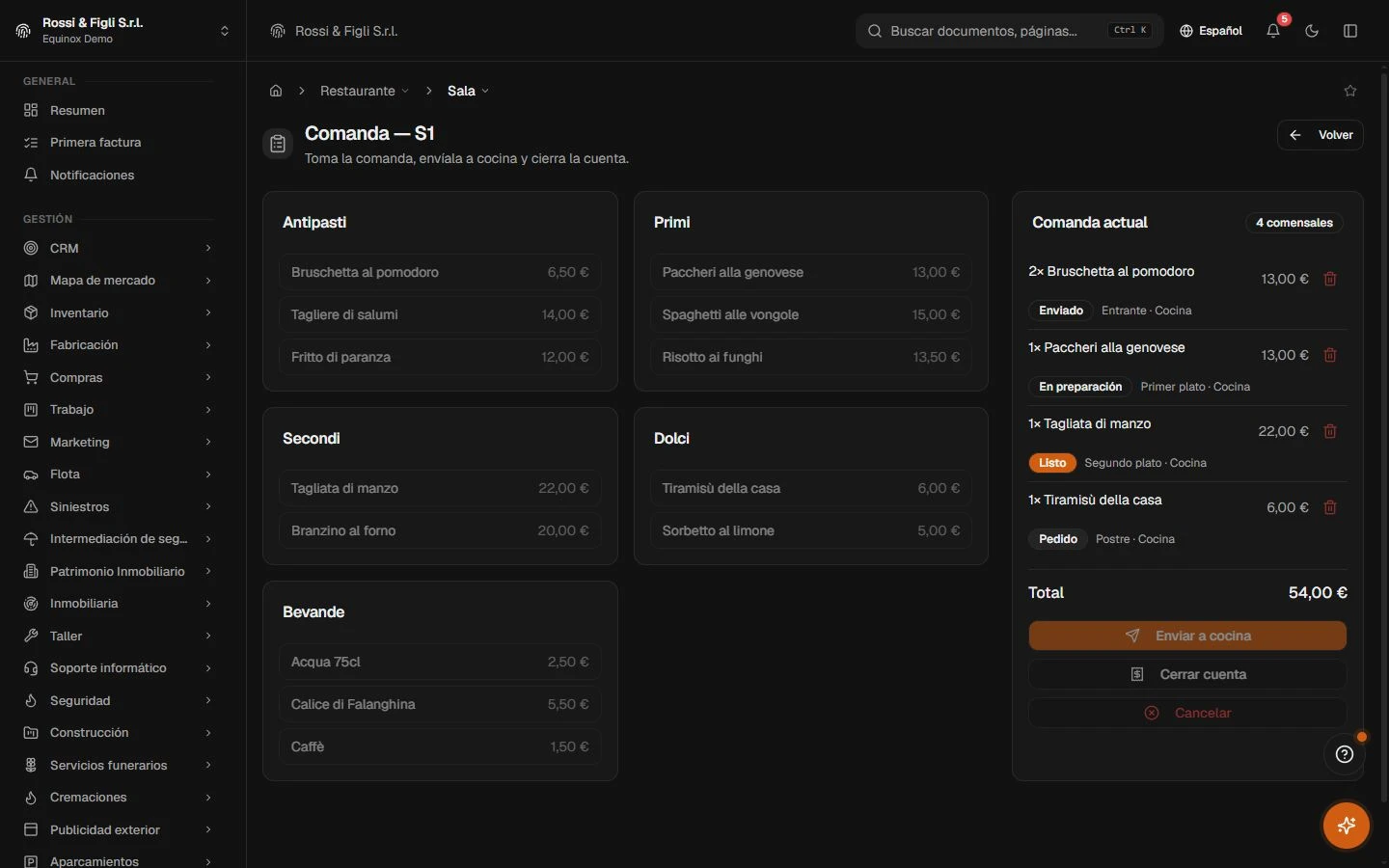1389x868 pixels.
Task: Change language from Español
Action: 1211,31
